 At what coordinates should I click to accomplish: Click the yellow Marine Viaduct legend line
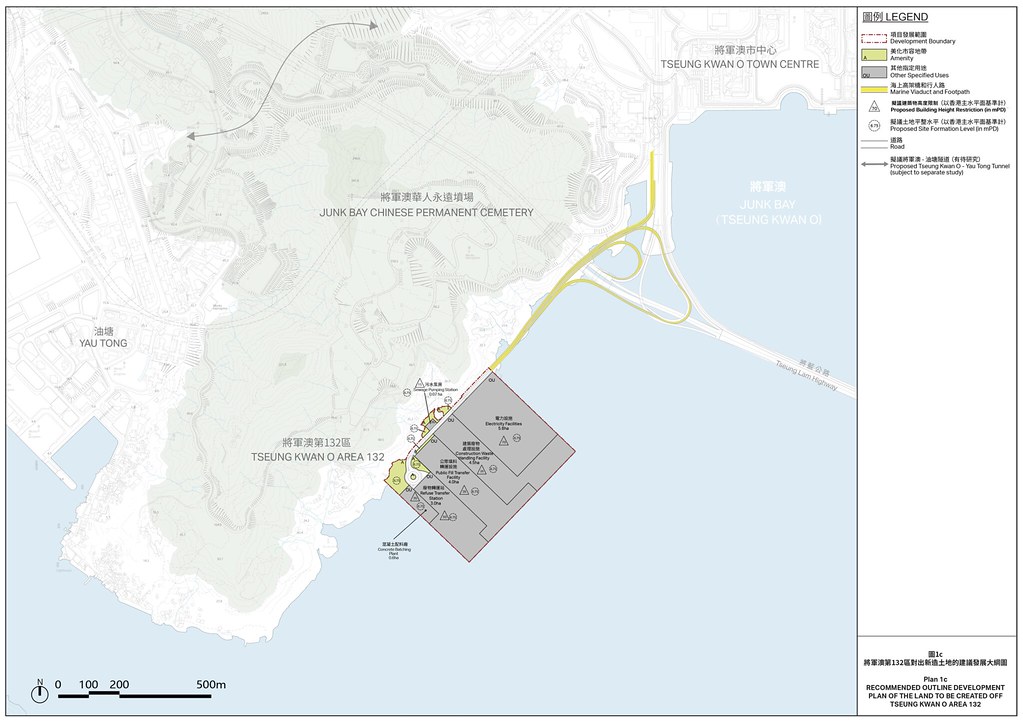(x=874, y=89)
